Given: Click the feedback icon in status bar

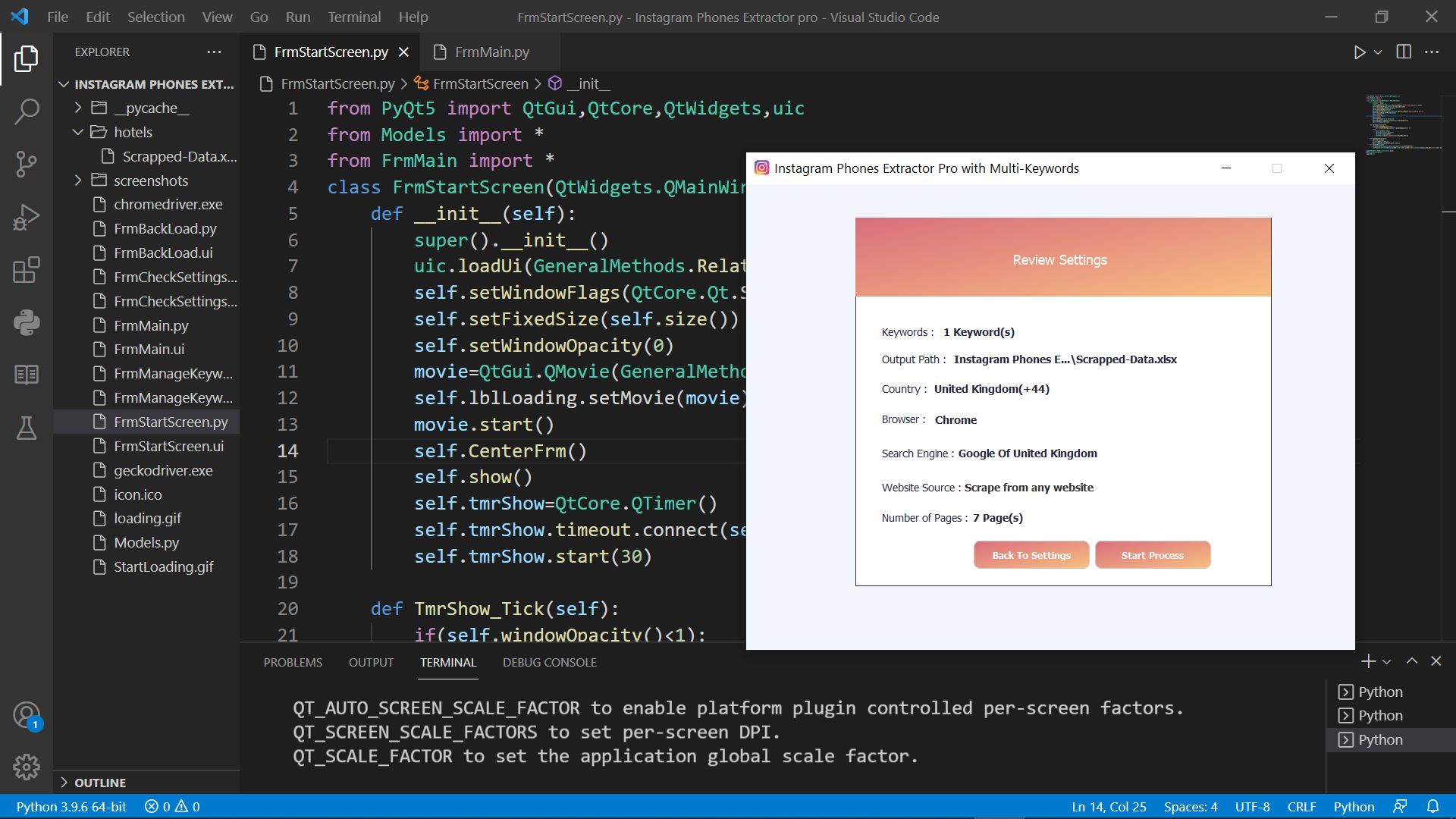Looking at the screenshot, I should tap(1400, 806).
